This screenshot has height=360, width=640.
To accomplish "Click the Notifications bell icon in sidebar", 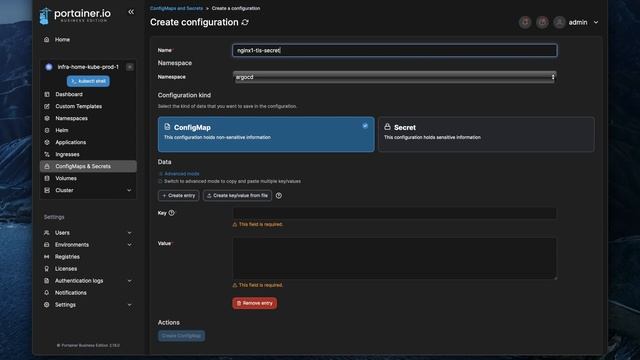I will pyautogui.click(x=47, y=293).
